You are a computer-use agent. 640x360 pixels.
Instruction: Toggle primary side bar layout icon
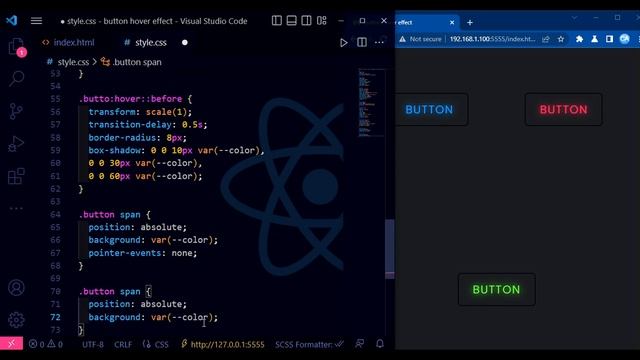click(277, 20)
